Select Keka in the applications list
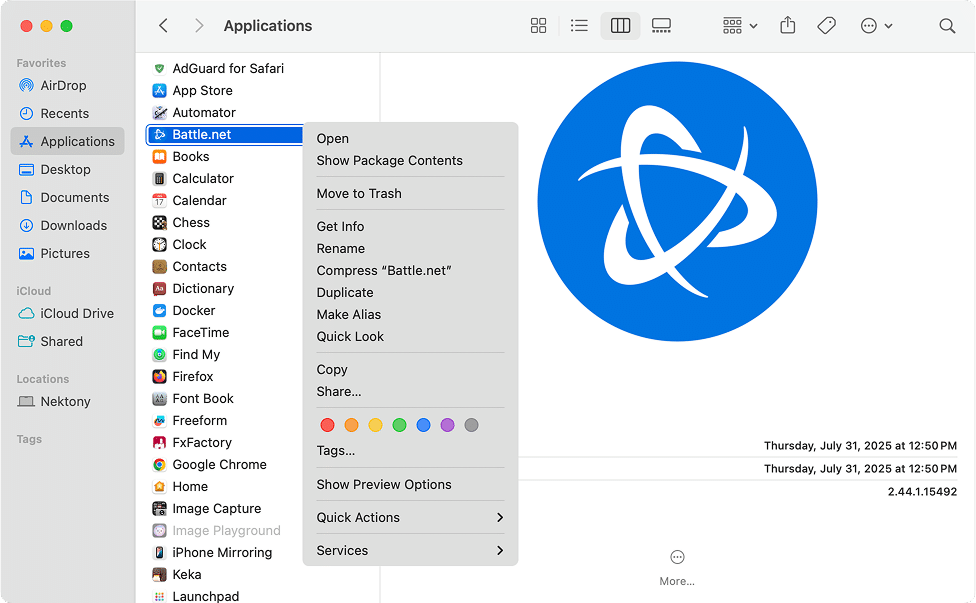Screen dimensions: 976x603 click(177, 574)
